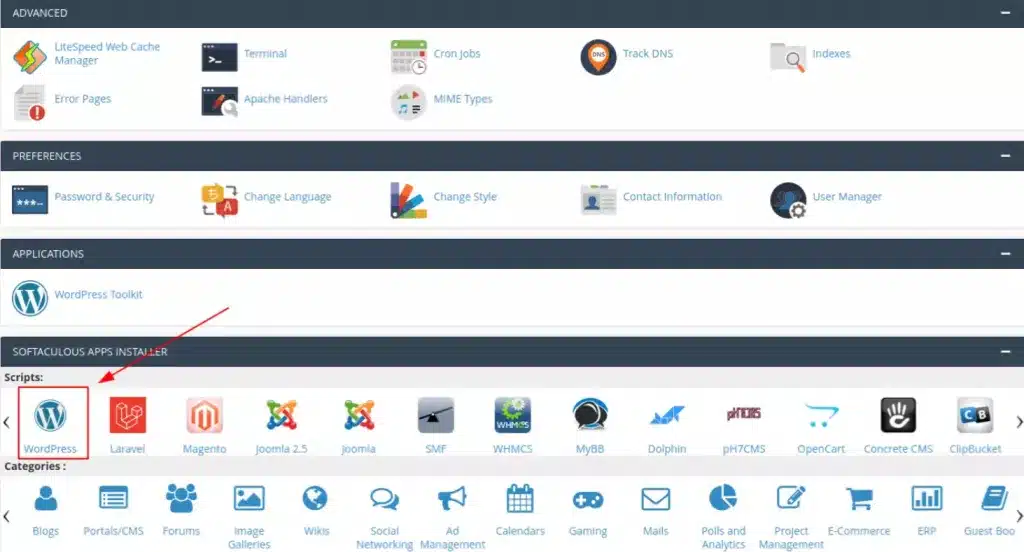The height and width of the screenshot is (552, 1024).
Task: Collapse the Advanced section
Action: [x=1004, y=13]
